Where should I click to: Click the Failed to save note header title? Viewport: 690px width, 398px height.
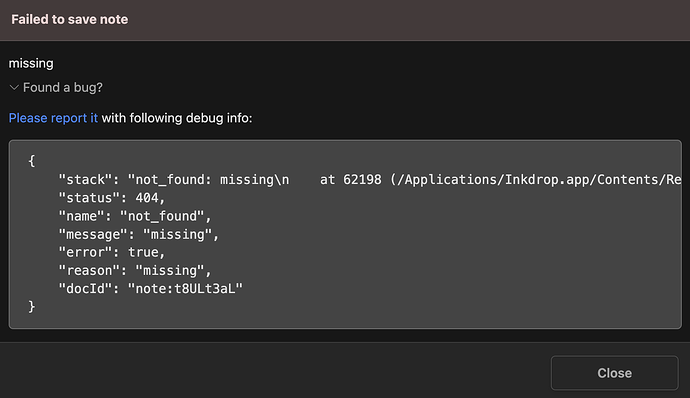click(70, 19)
